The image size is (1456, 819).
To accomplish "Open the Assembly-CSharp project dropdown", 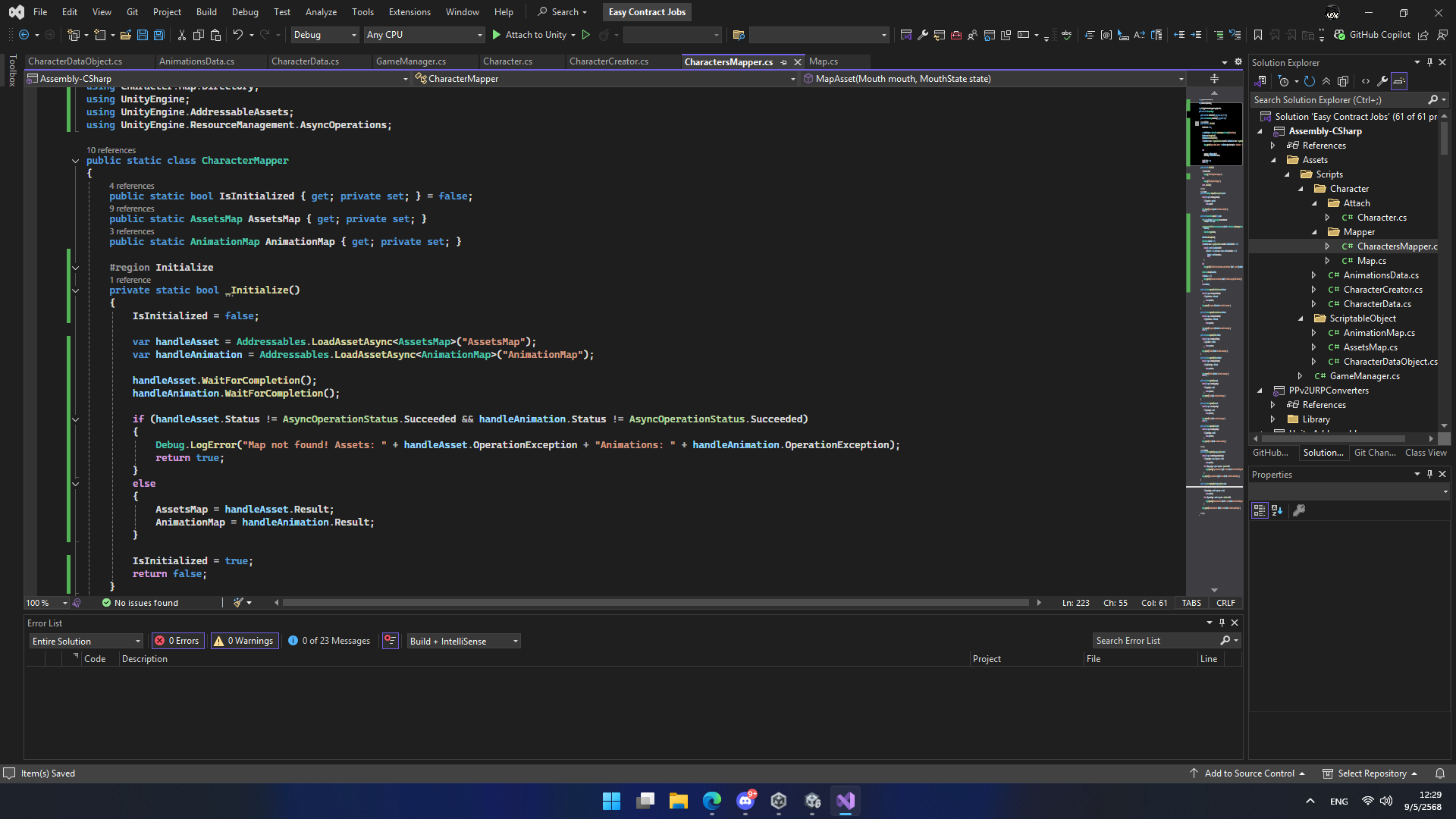I will (218, 79).
